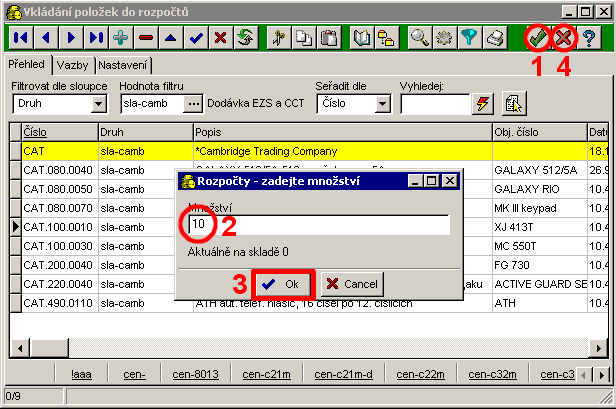Viewport: 616px width, 409px height.
Task: Switch to the Nastavení tab
Action: point(125,64)
